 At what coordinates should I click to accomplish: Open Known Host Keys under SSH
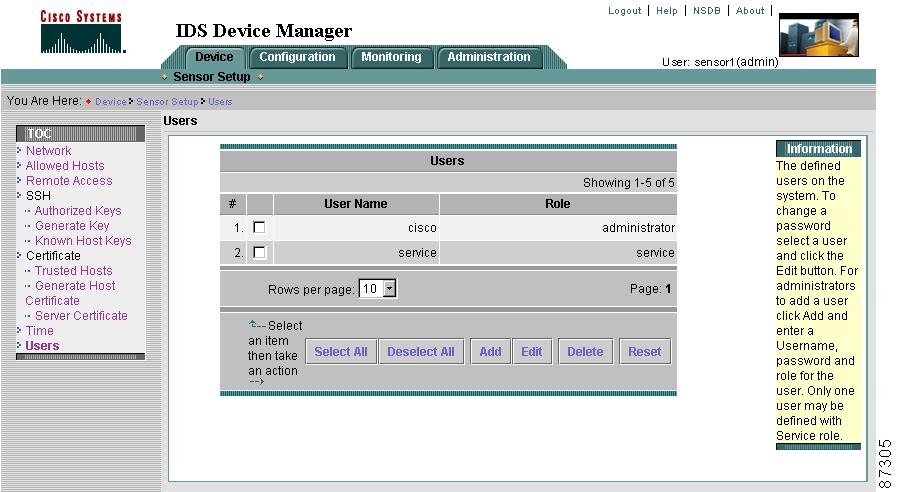[83, 240]
